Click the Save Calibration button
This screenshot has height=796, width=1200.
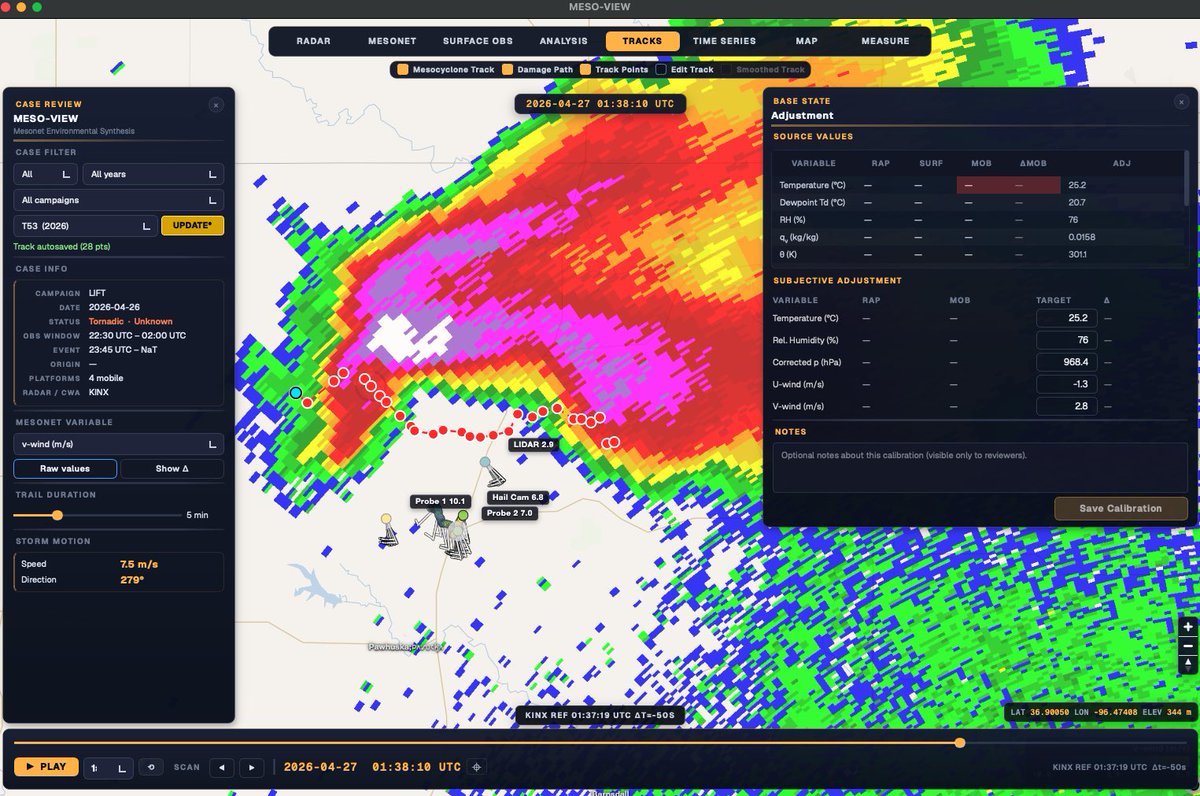pyautogui.click(x=1121, y=508)
